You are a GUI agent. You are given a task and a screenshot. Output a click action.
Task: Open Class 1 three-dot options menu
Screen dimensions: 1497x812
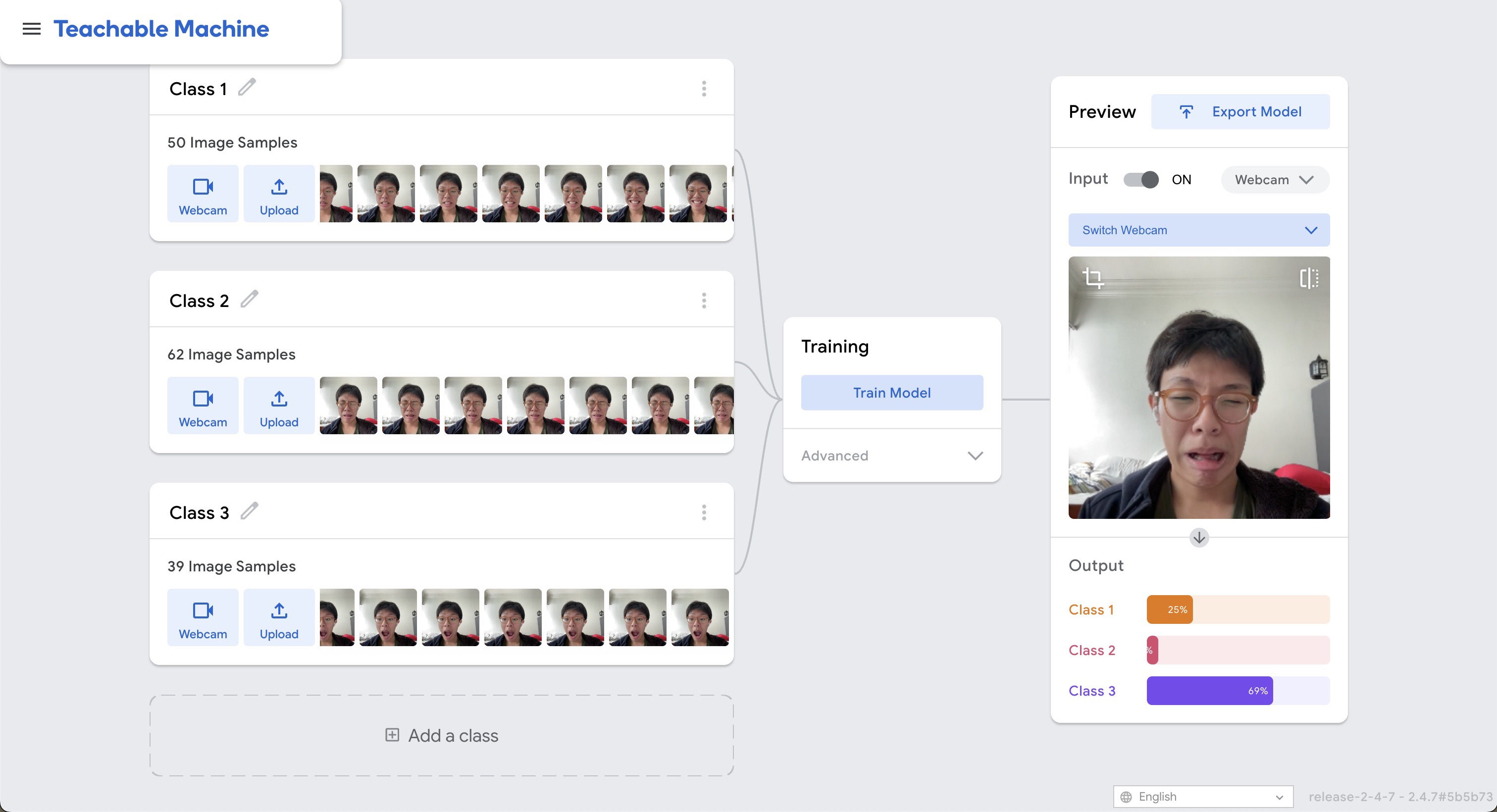704,89
